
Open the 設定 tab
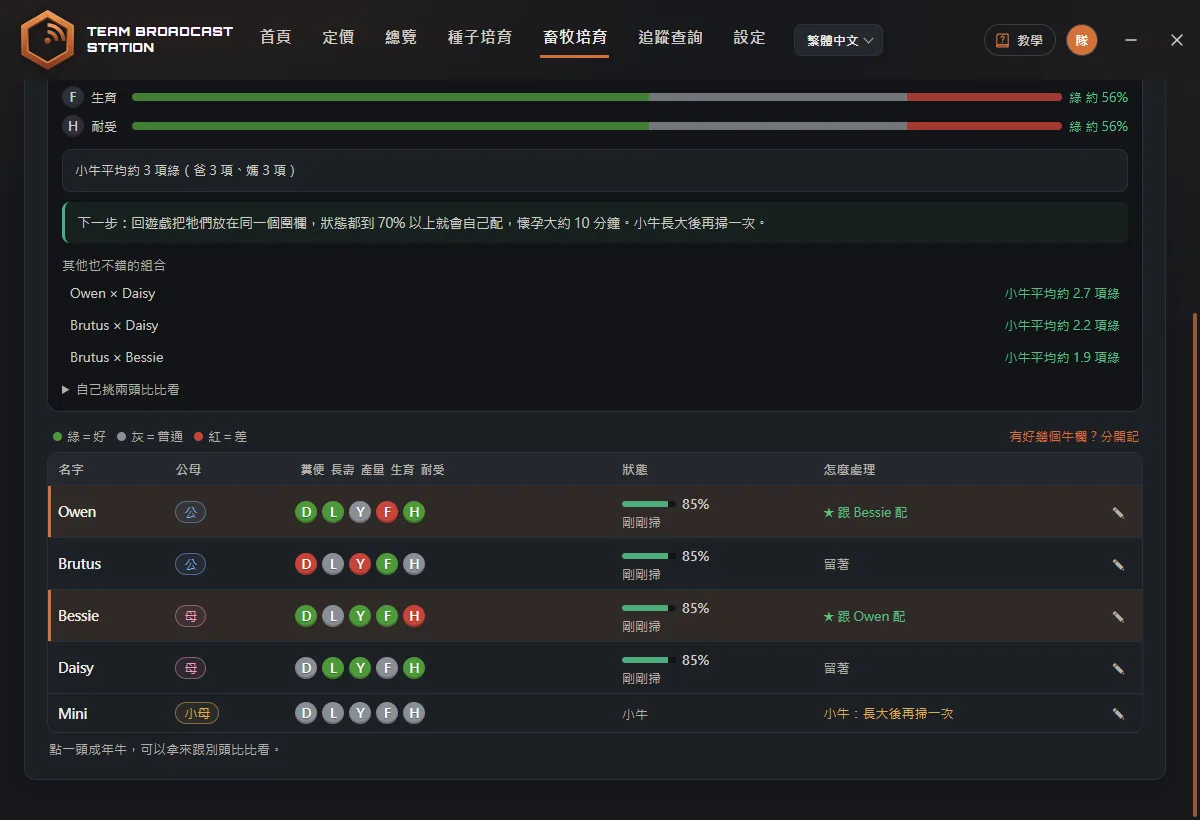tap(749, 38)
